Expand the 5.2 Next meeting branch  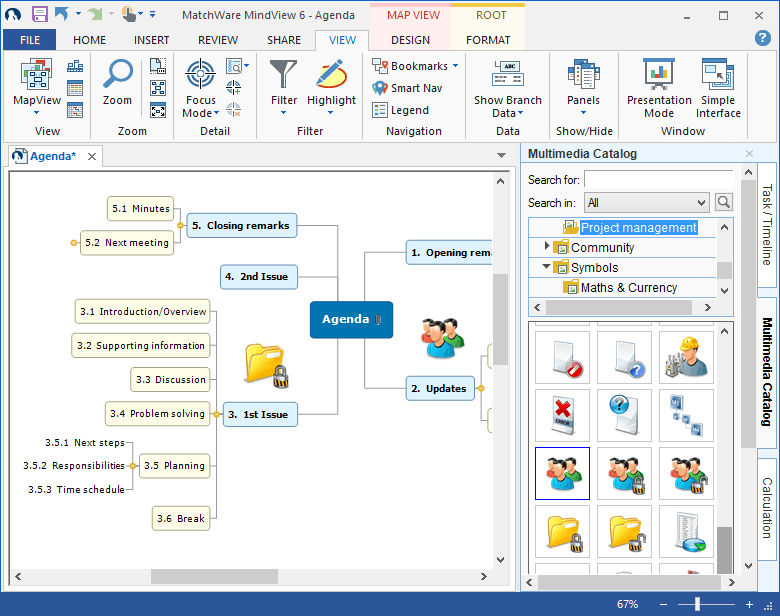(x=74, y=243)
